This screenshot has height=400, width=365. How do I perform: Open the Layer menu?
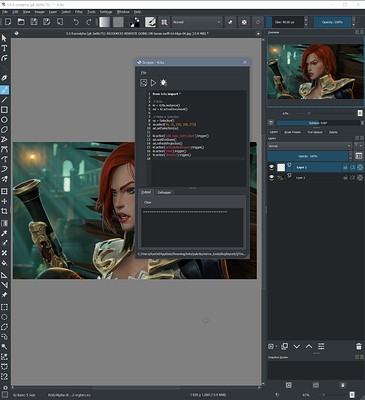tap(53, 12)
